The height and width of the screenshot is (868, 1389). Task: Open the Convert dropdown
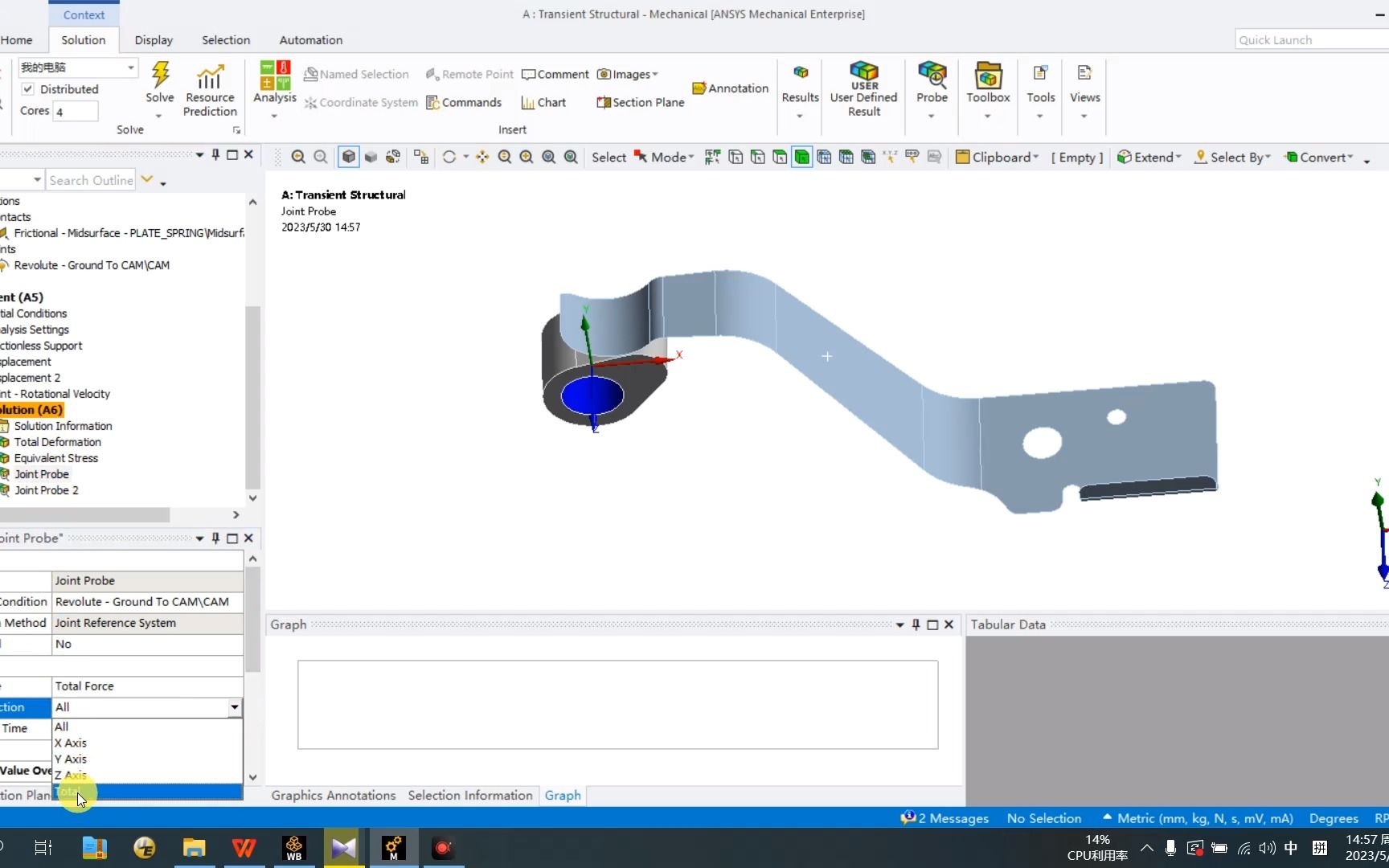1319,157
